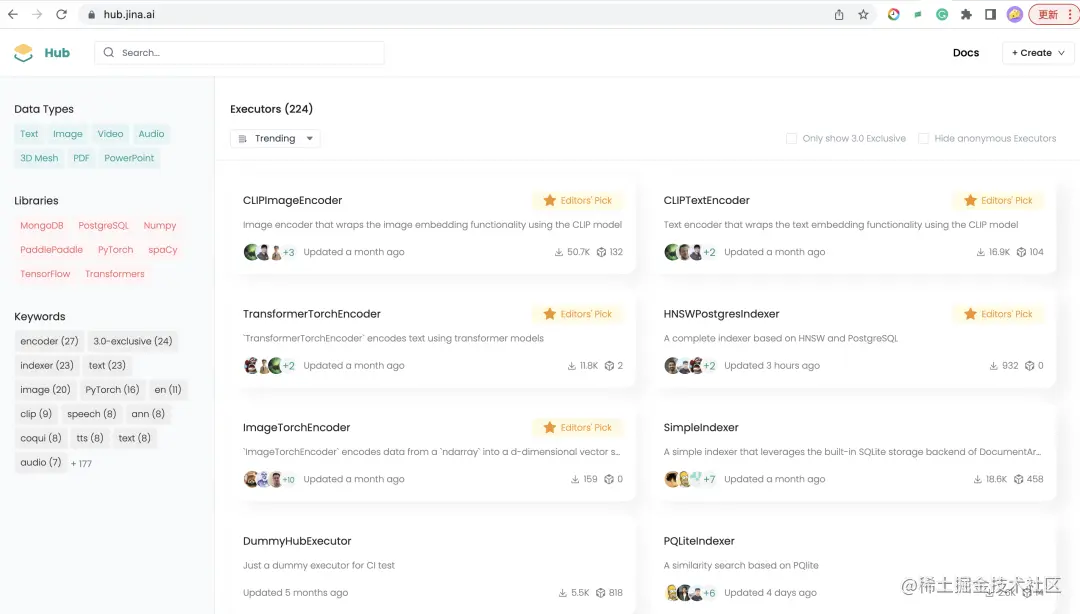Go back with the browser back arrow
The image size is (1080, 614).
tap(13, 14)
